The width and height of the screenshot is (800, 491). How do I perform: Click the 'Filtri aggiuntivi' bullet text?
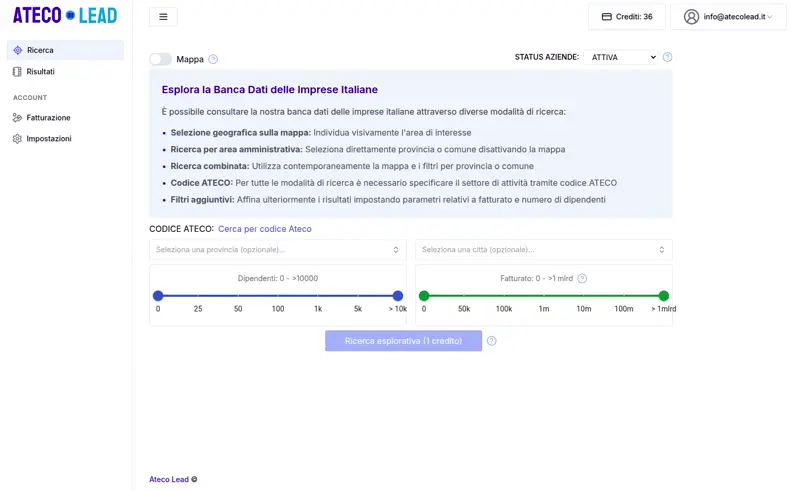(388, 200)
